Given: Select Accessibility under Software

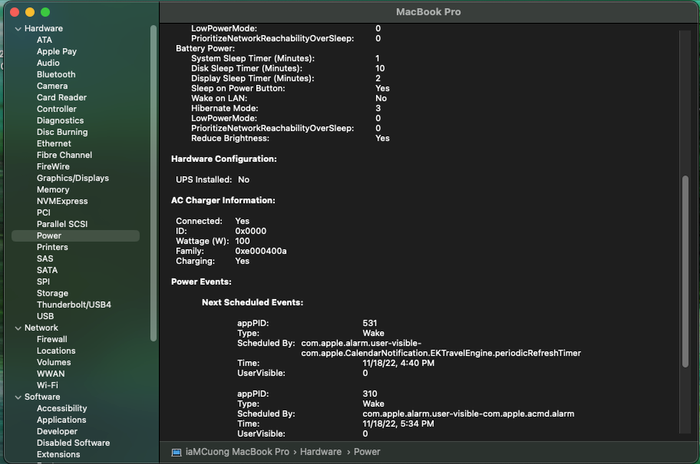Looking at the screenshot, I should click(x=62, y=409).
